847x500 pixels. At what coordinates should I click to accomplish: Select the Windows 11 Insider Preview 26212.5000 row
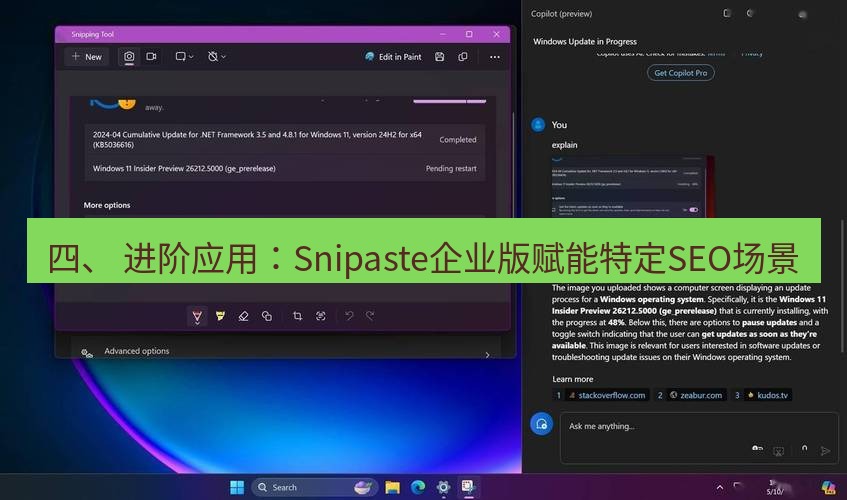(285, 168)
